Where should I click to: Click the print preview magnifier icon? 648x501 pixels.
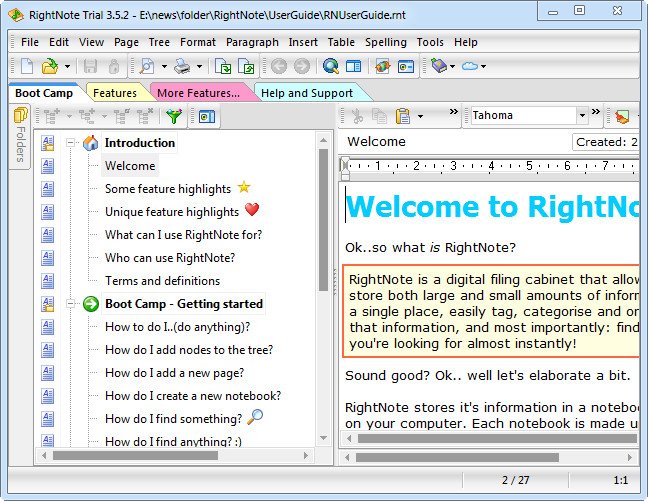147,66
